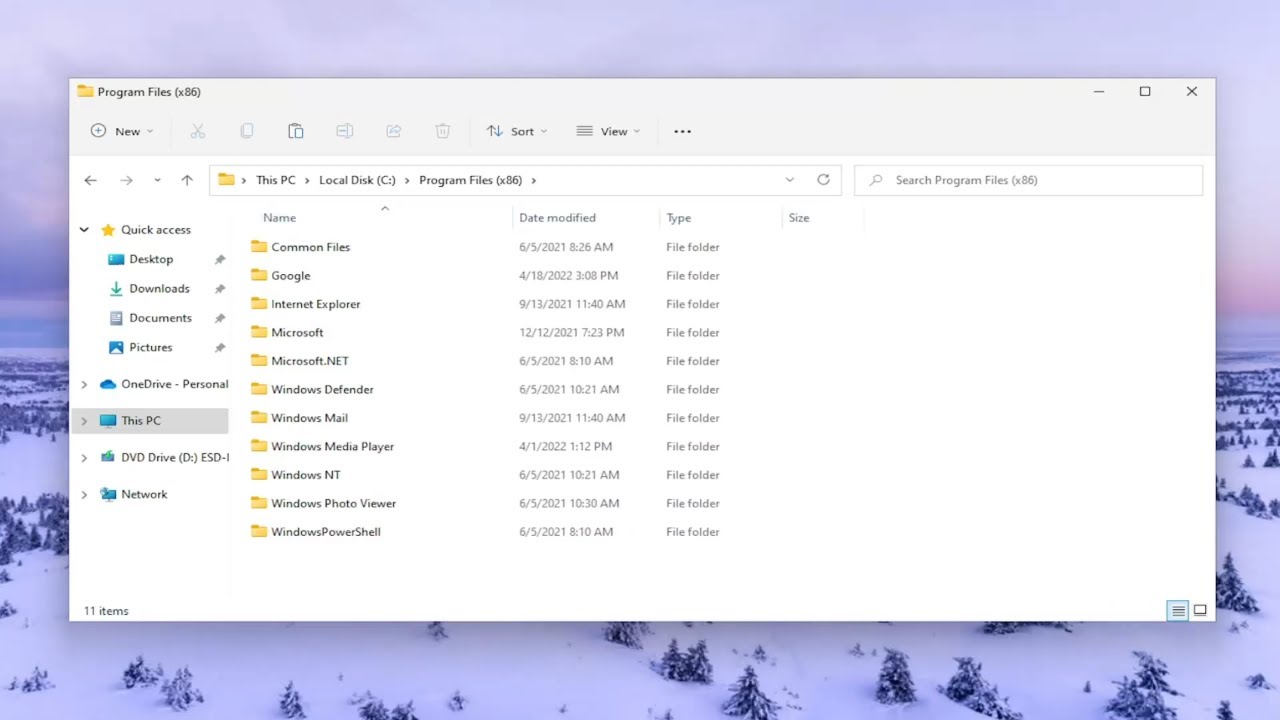This screenshot has width=1280, height=720.
Task: Click the 12/12/2021 7:23 PM date cell
Action: (x=571, y=332)
